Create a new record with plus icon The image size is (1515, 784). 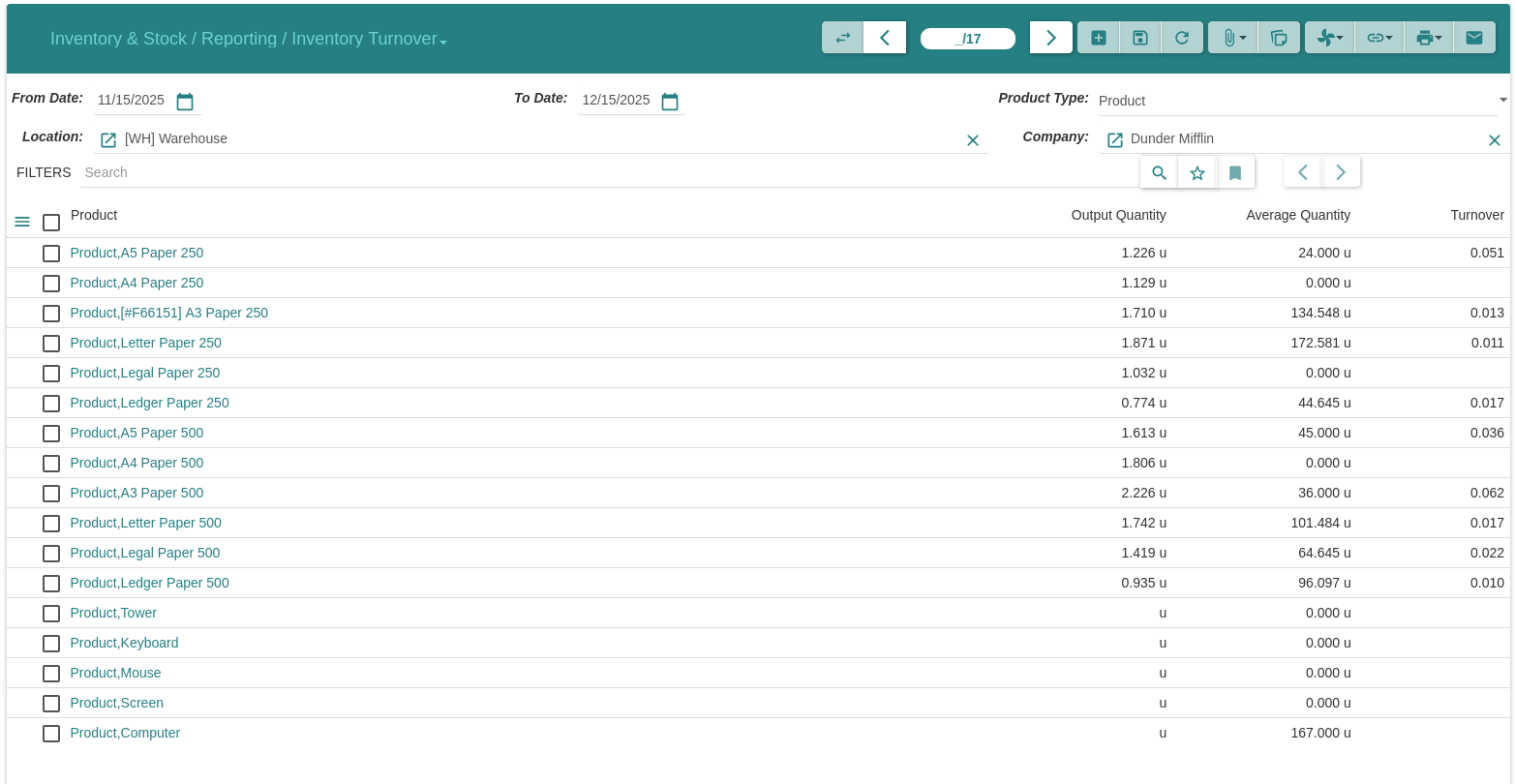click(x=1099, y=38)
